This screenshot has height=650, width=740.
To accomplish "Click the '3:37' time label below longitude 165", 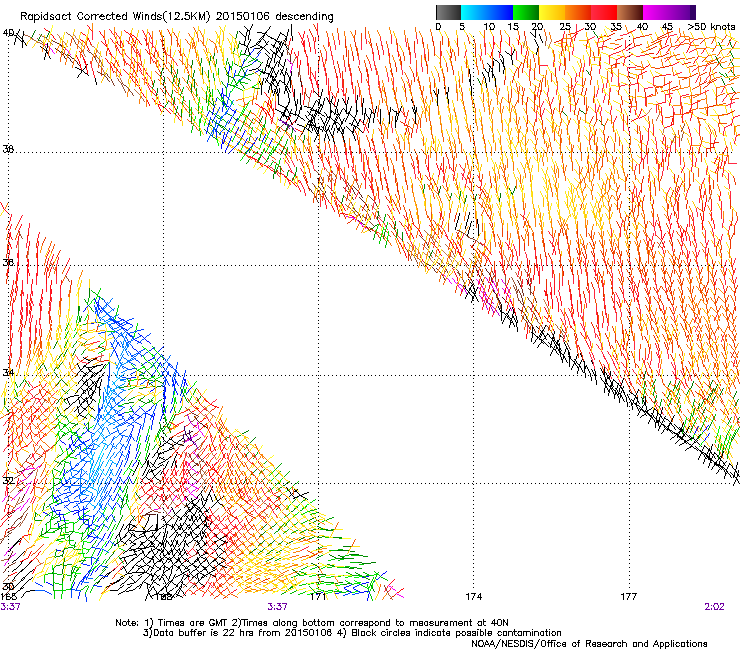I will [x=10, y=607].
